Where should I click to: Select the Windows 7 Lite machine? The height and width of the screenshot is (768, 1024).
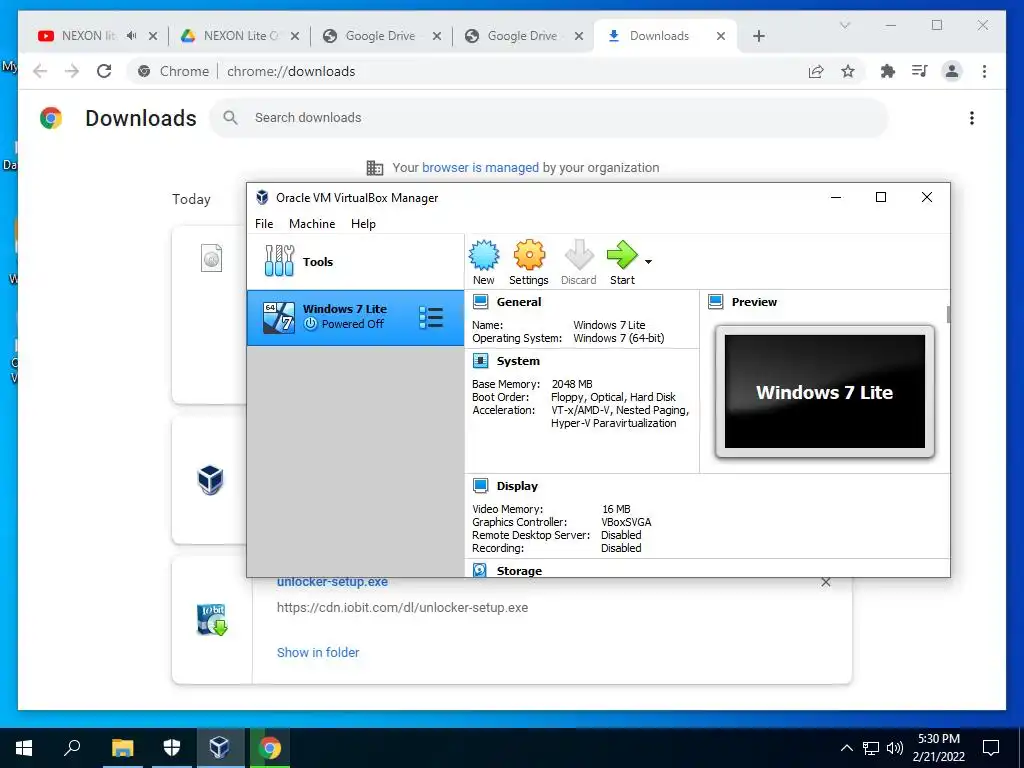[x=355, y=317]
